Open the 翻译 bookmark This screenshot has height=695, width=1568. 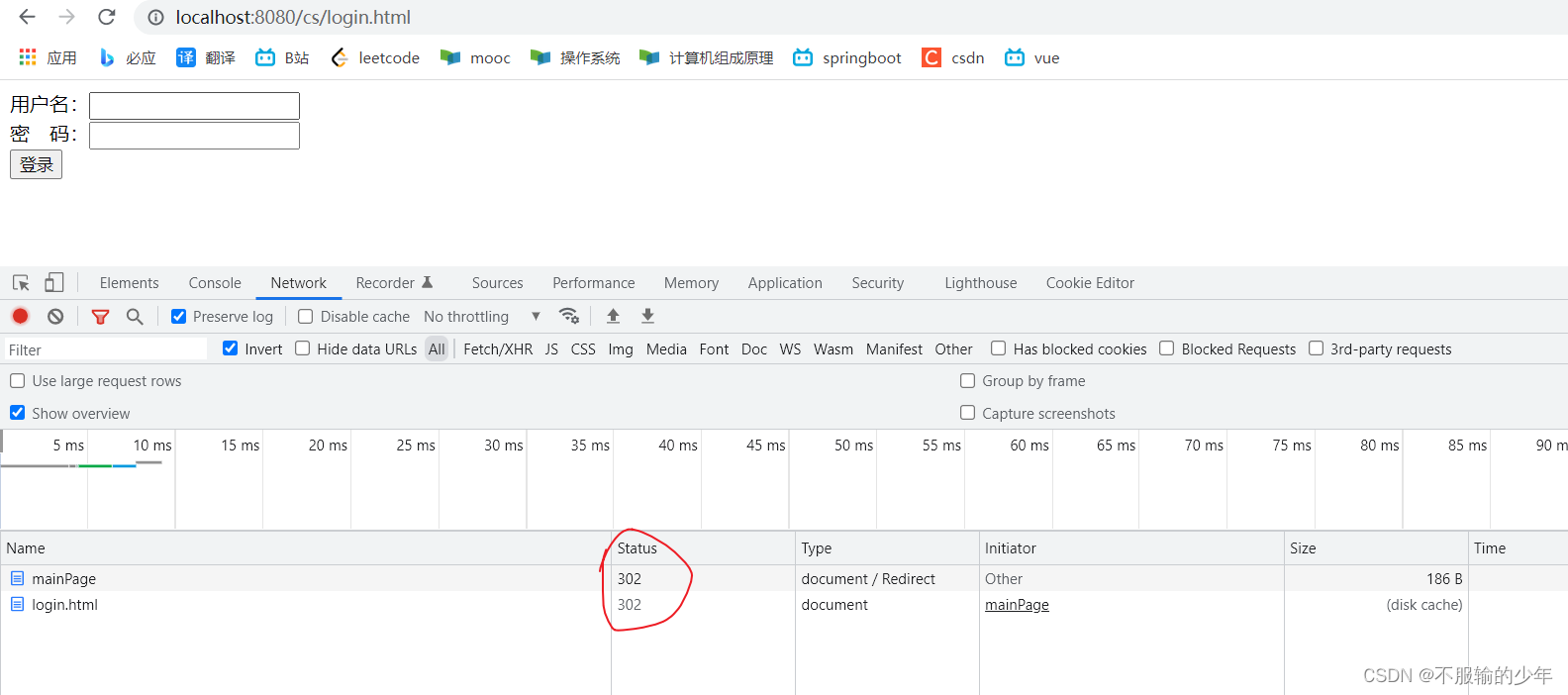(206, 57)
